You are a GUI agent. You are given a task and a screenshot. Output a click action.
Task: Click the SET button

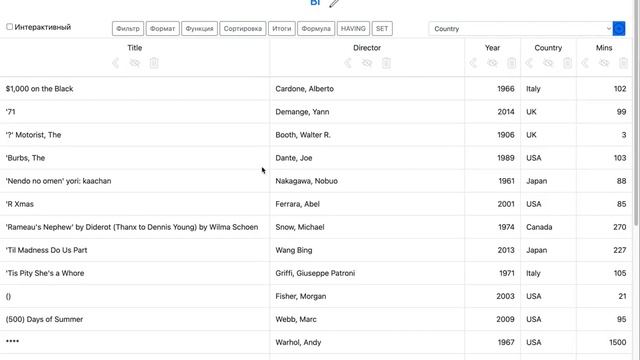click(x=382, y=29)
